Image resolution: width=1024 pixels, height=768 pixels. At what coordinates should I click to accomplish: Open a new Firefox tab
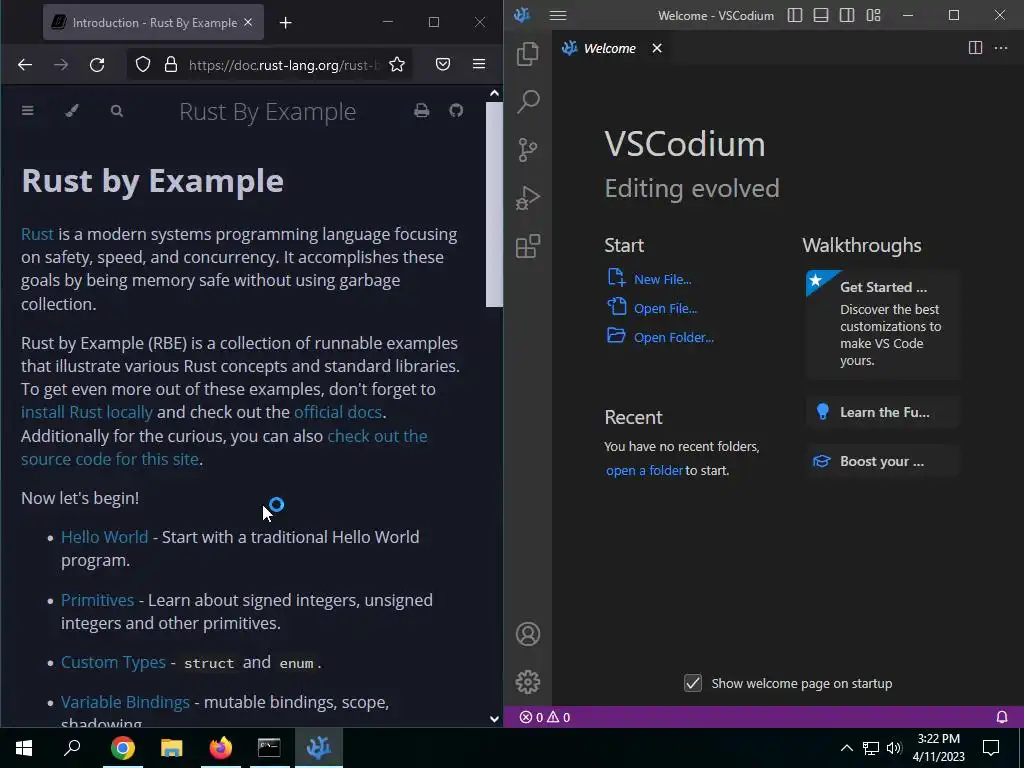pyautogui.click(x=285, y=23)
